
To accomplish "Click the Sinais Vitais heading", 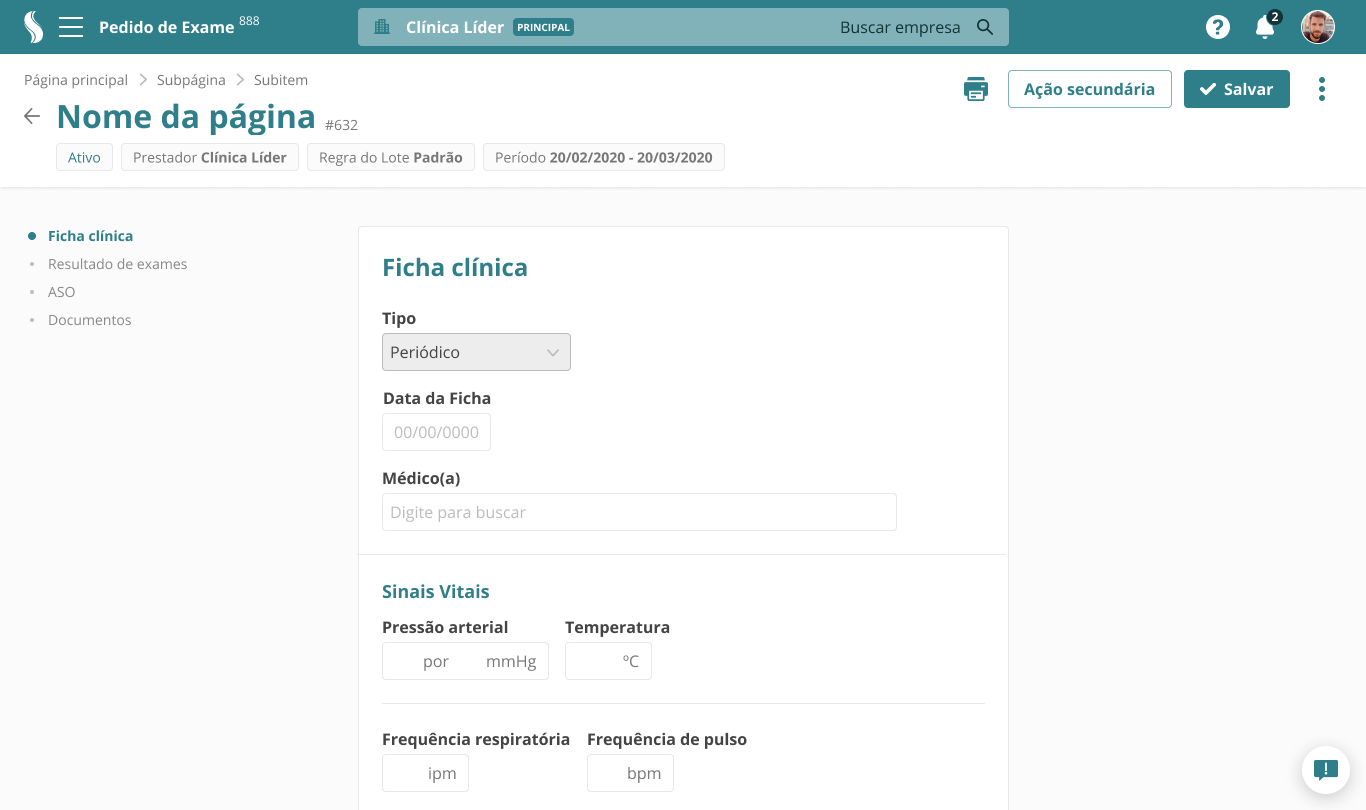I will point(436,591).
